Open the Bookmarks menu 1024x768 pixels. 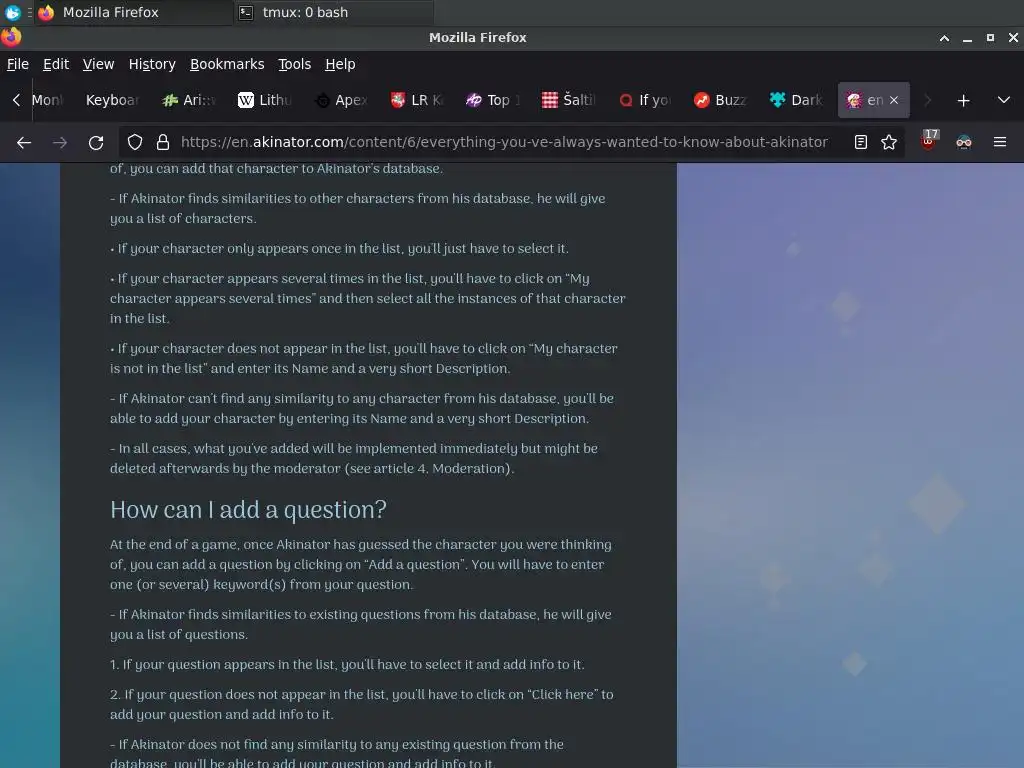(x=227, y=64)
